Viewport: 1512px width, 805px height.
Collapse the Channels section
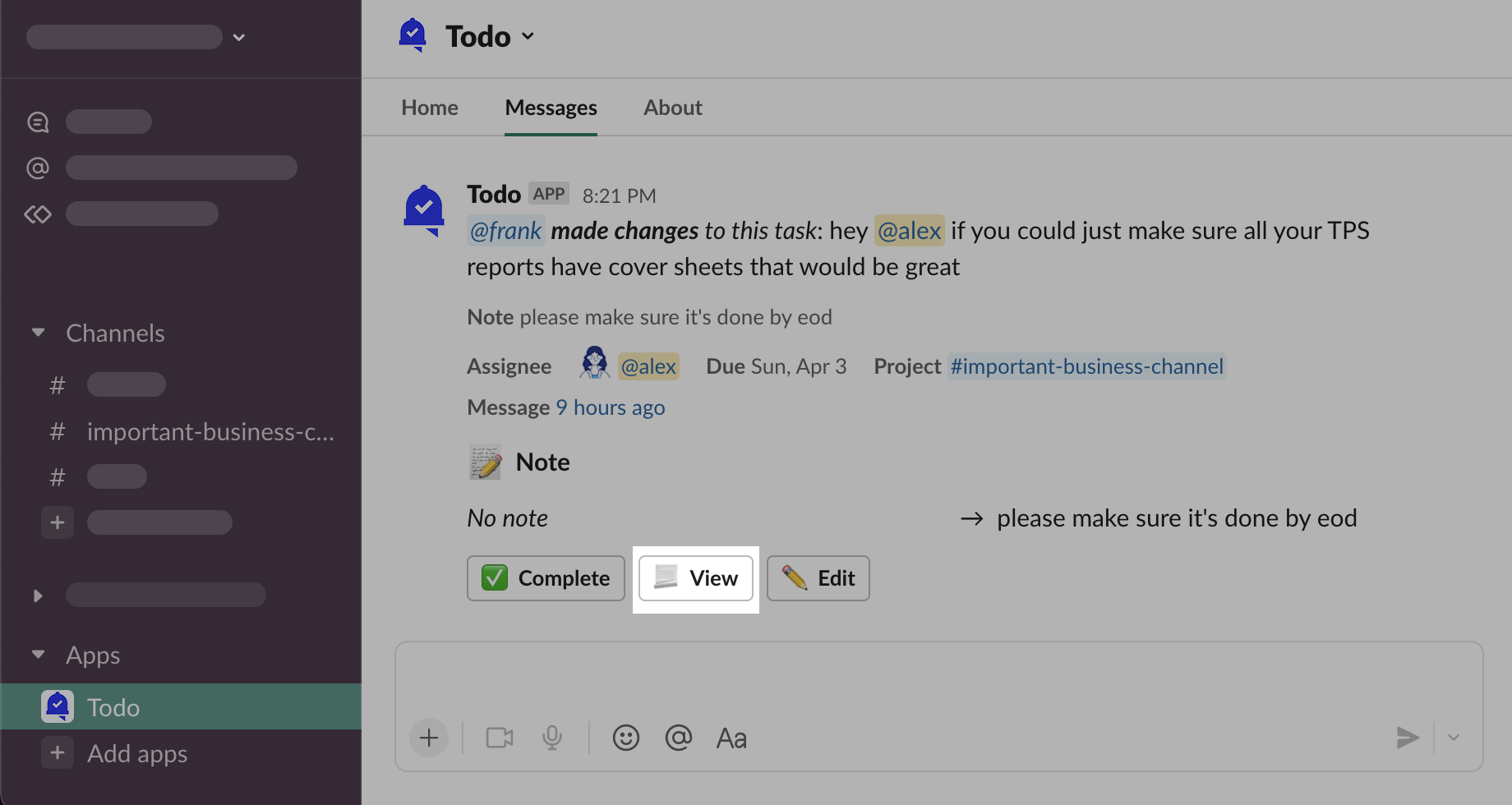pos(38,333)
